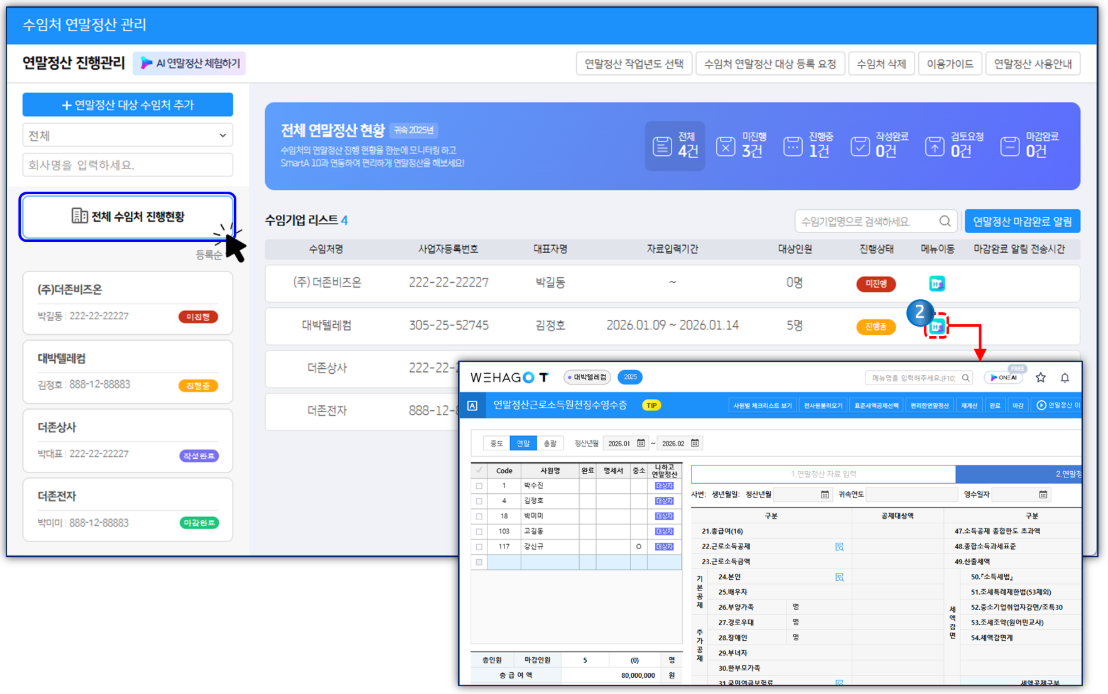
Task: Open menu-move icon for (주)더존비즈온 row
Action: pos(936,284)
